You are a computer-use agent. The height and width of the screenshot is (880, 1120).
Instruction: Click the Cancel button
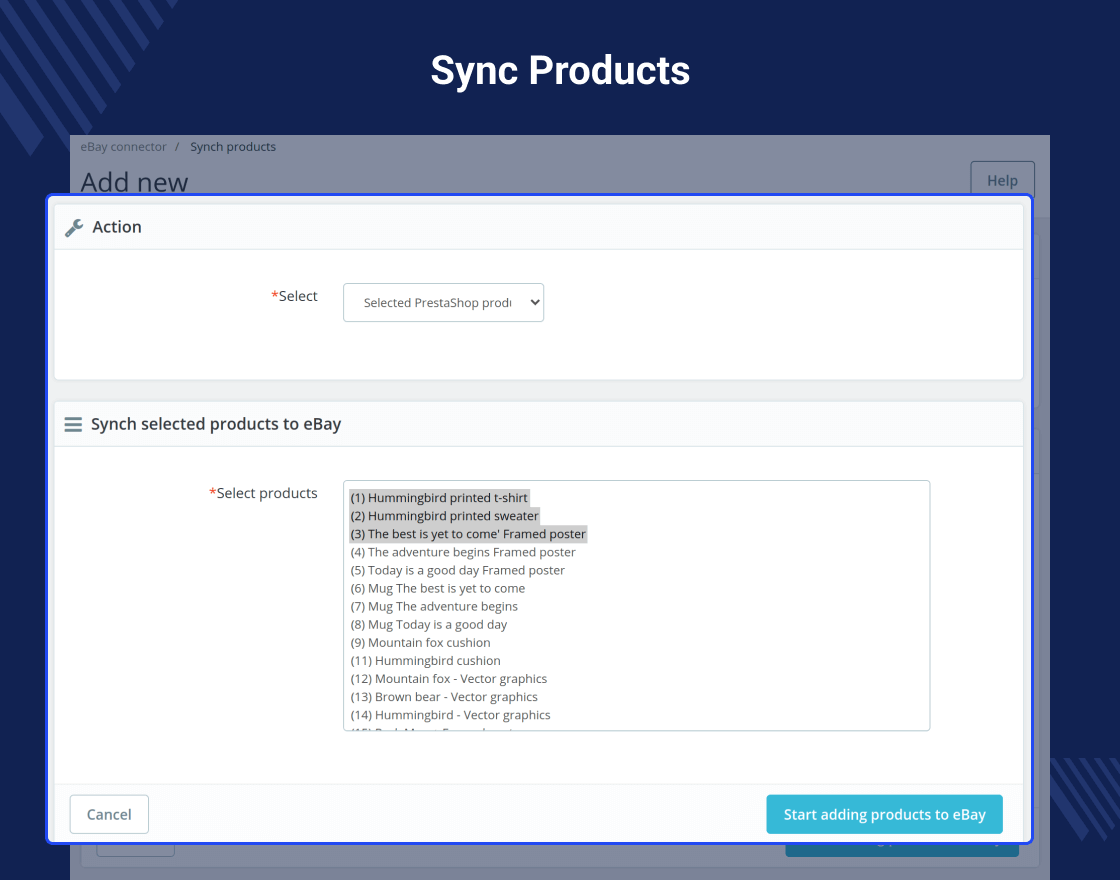(x=109, y=814)
